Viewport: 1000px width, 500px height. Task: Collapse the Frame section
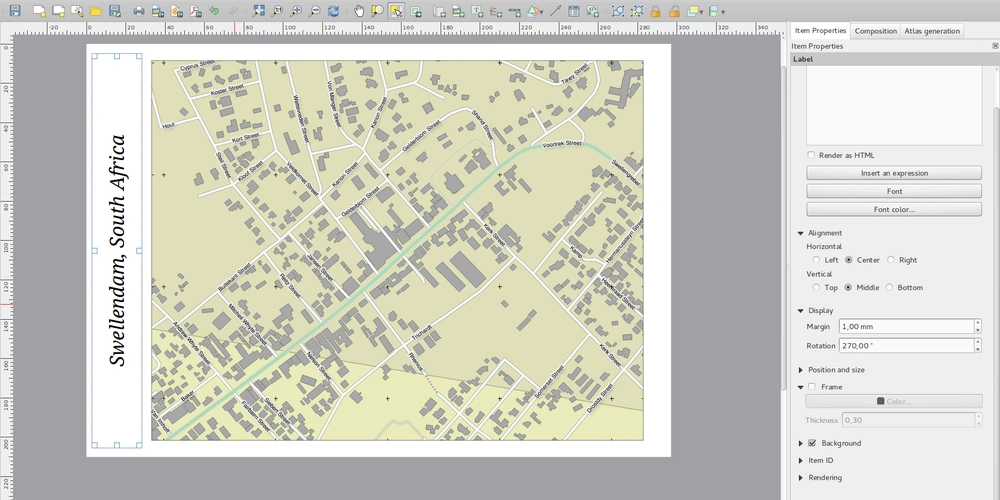coord(800,387)
